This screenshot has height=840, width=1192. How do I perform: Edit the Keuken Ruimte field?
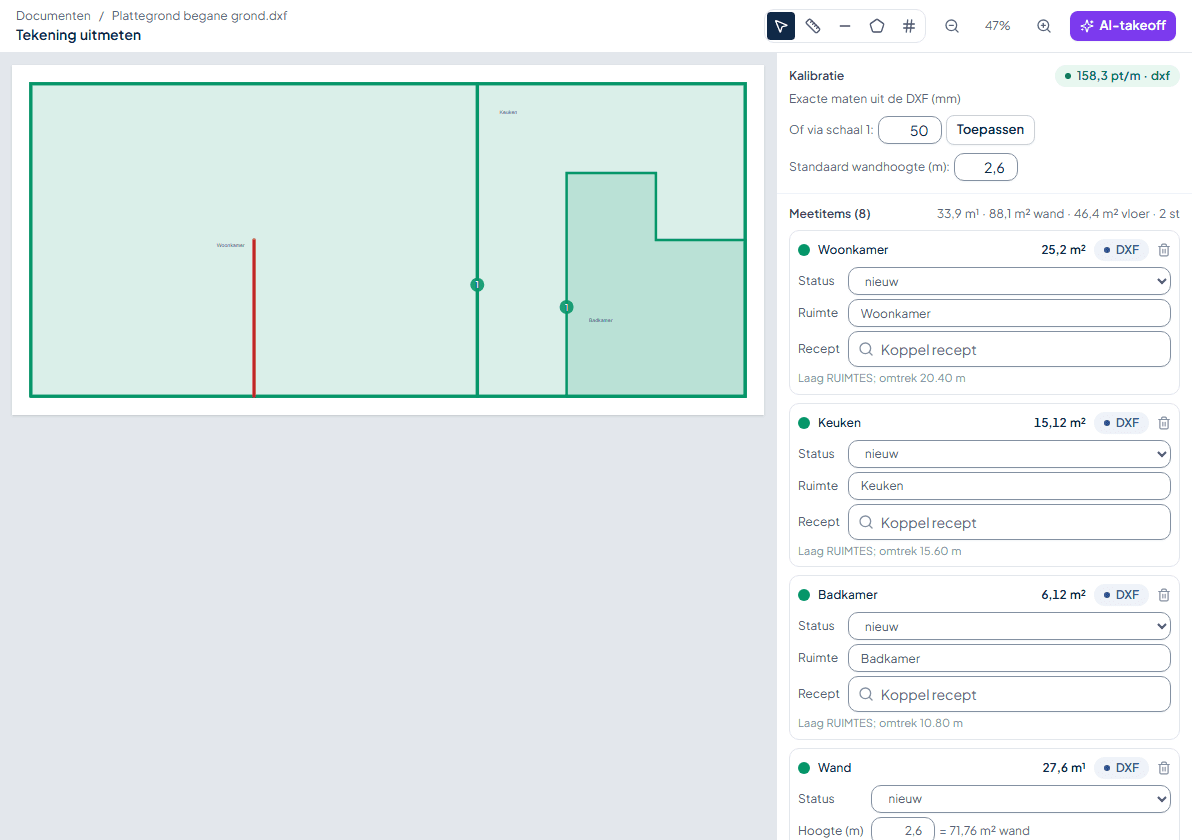tap(1009, 486)
